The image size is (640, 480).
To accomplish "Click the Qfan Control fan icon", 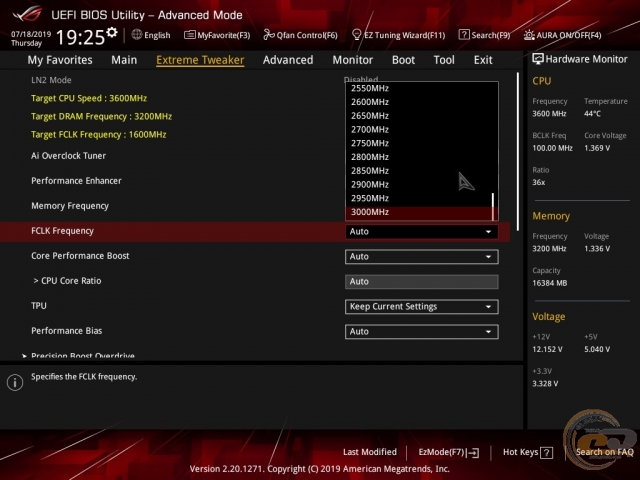I will (x=269, y=35).
